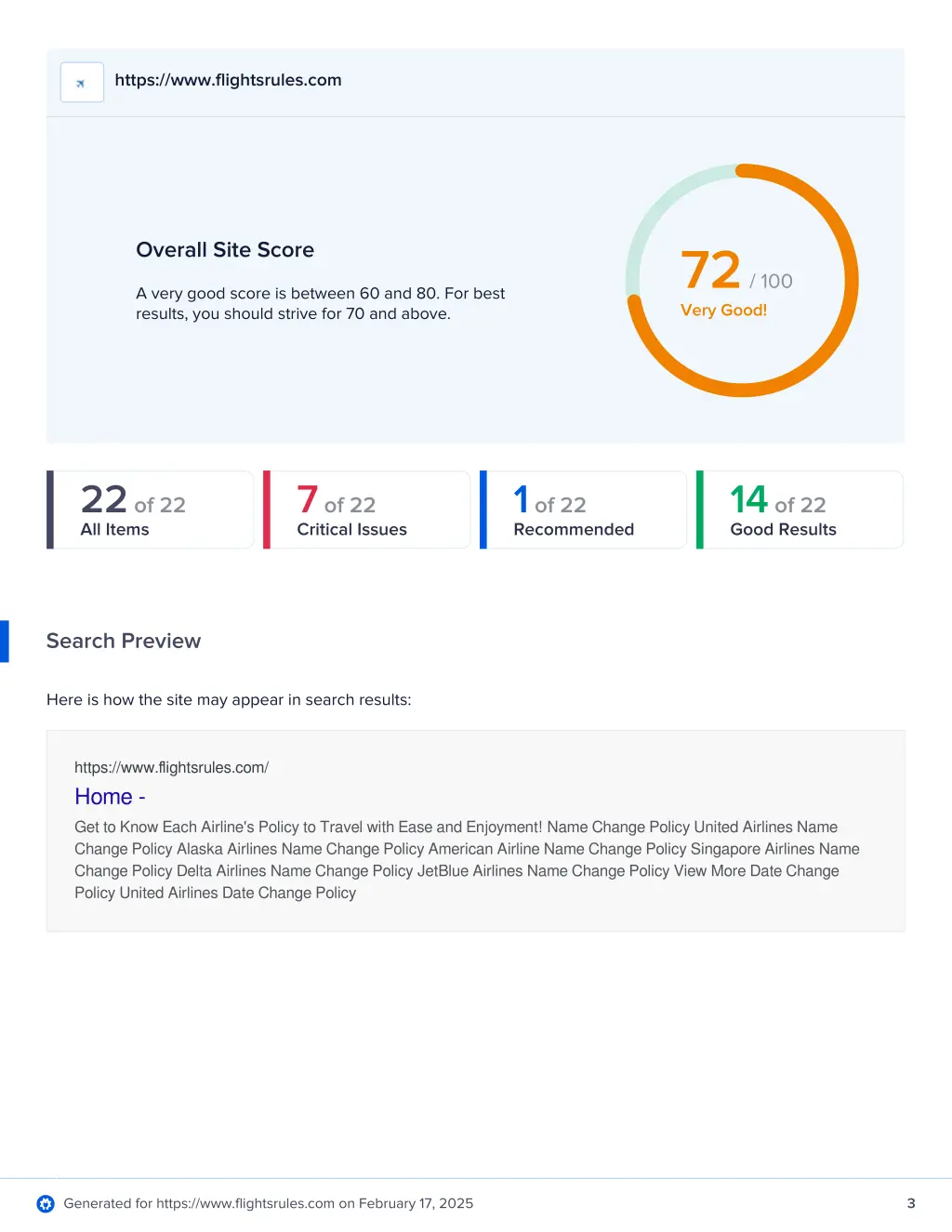Click the green 14 good results count
The image size is (952, 1232).
pos(748,499)
